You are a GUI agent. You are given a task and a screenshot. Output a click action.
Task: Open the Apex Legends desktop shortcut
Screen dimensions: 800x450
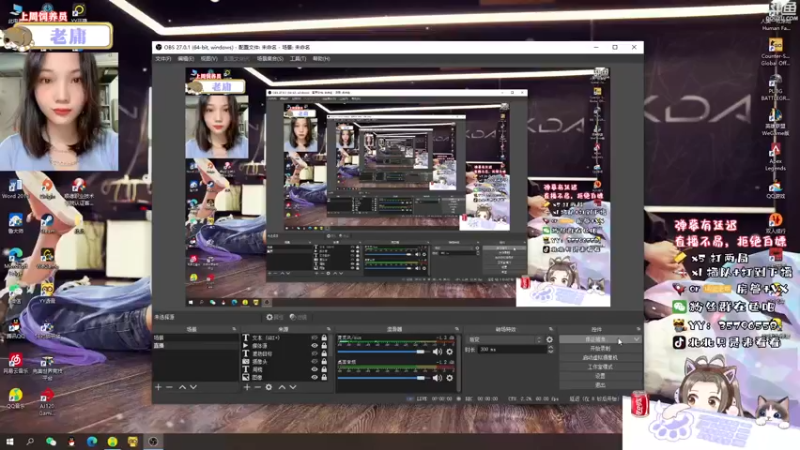point(775,158)
